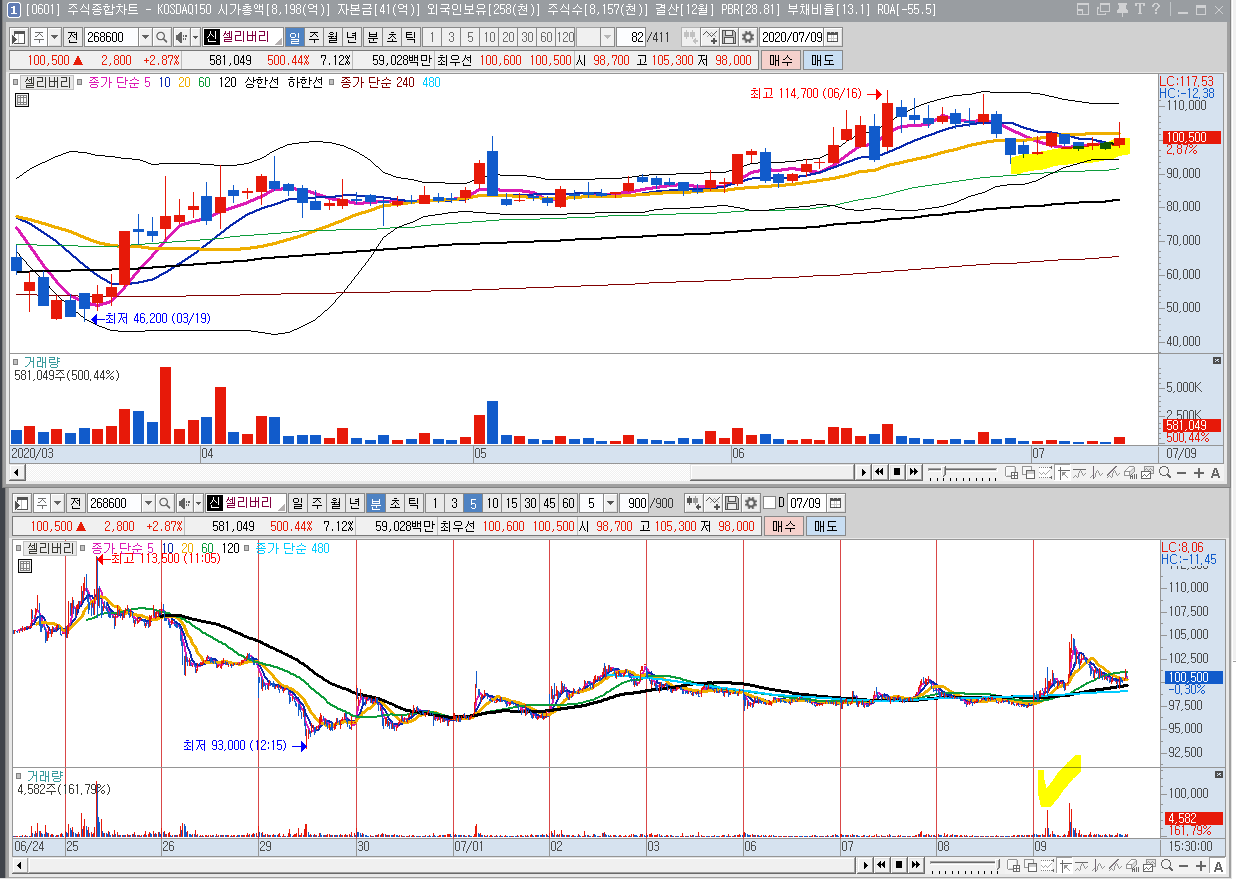Select the 일 (daily) period in bottom chart
Screen dimensions: 1236x879
(298, 502)
